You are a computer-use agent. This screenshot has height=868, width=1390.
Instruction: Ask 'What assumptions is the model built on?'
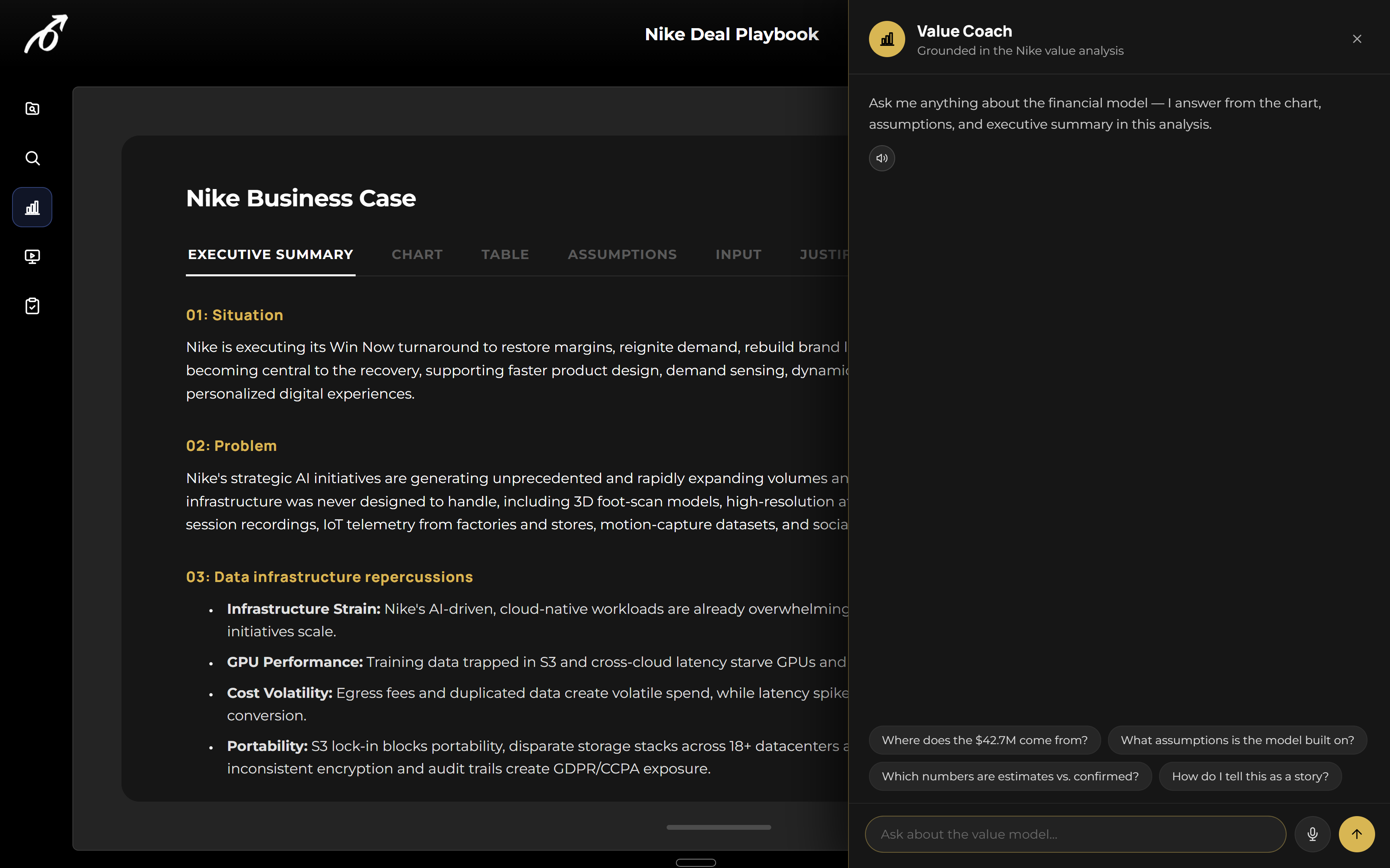[x=1237, y=740]
